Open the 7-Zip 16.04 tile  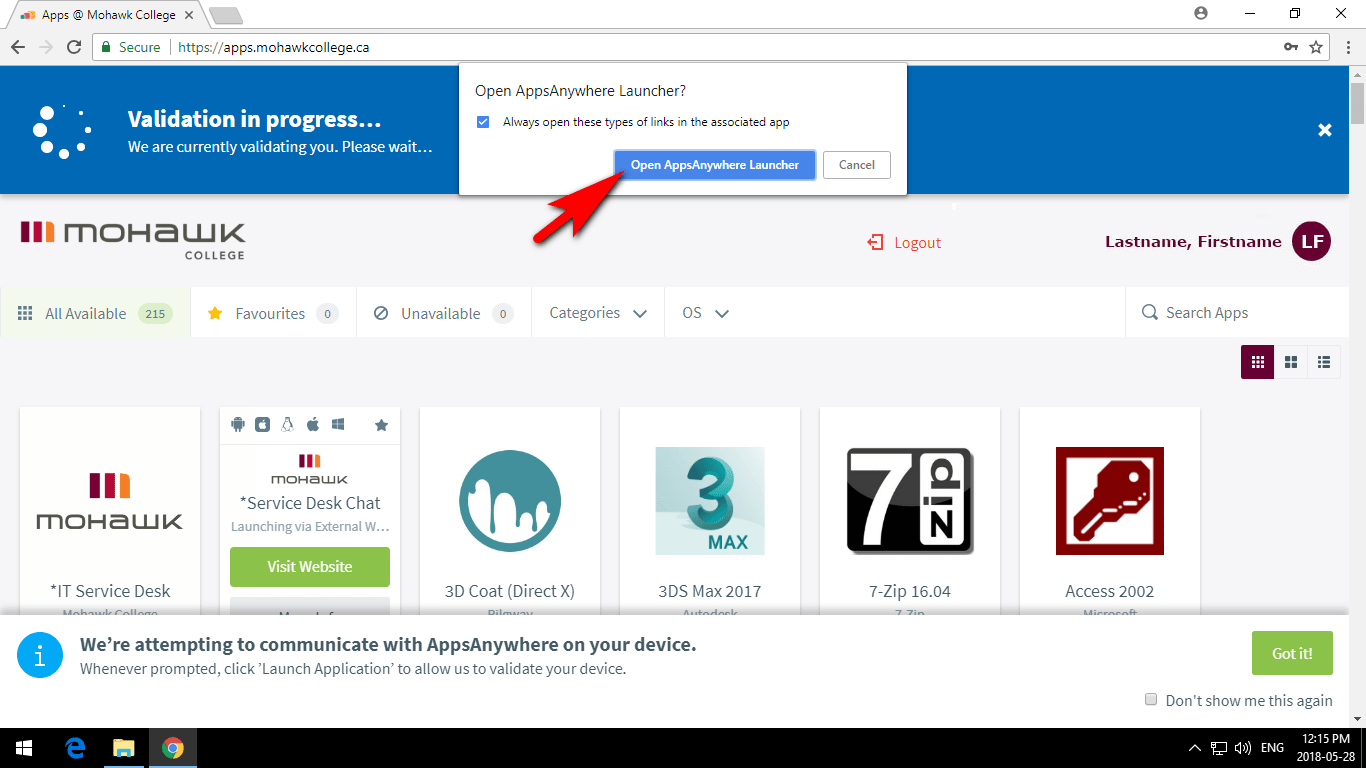pyautogui.click(x=910, y=510)
